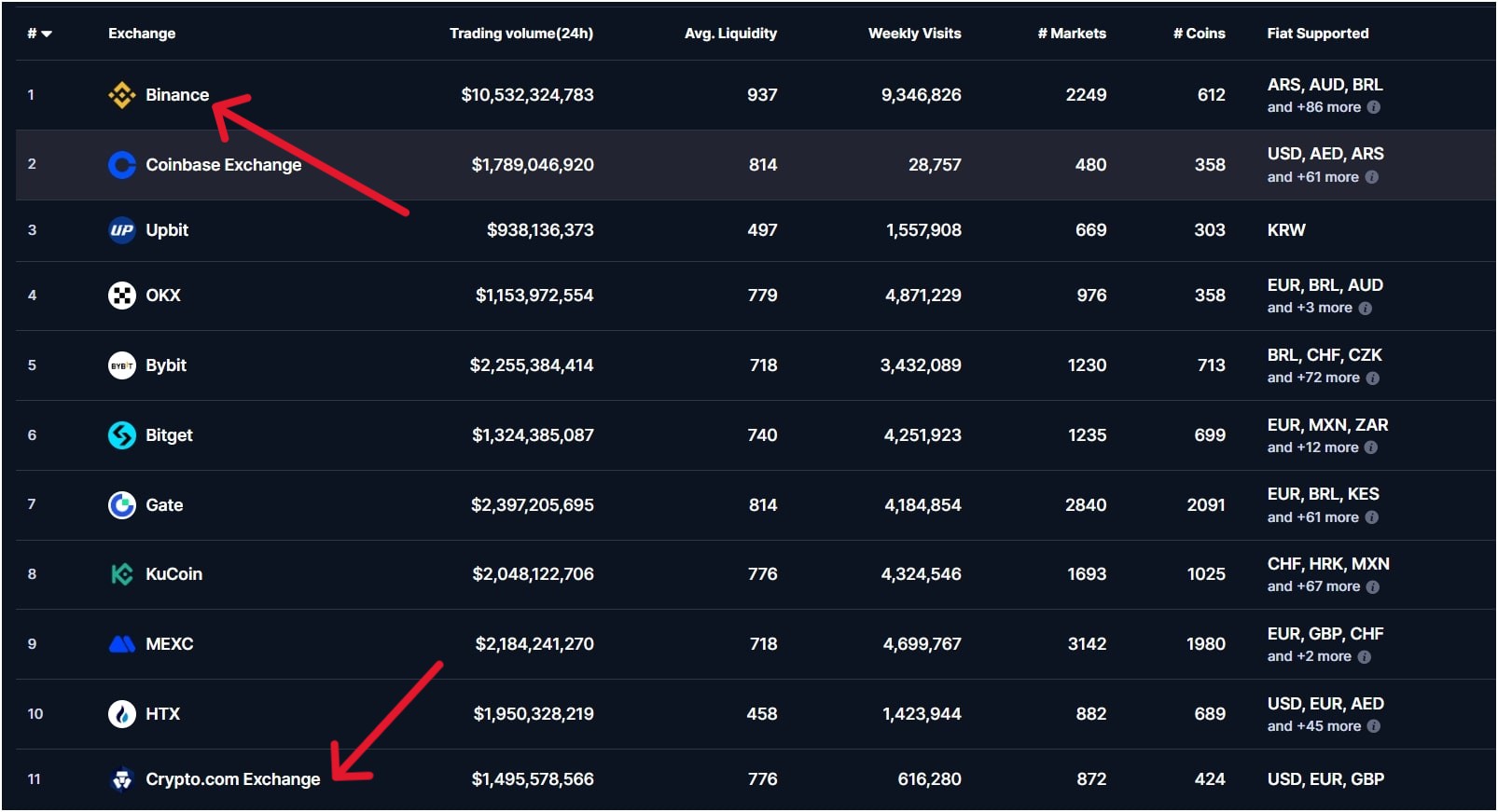This screenshot has width=1498, height=812.
Task: Click Binance volume $10,532,324,783
Action: click(x=527, y=95)
